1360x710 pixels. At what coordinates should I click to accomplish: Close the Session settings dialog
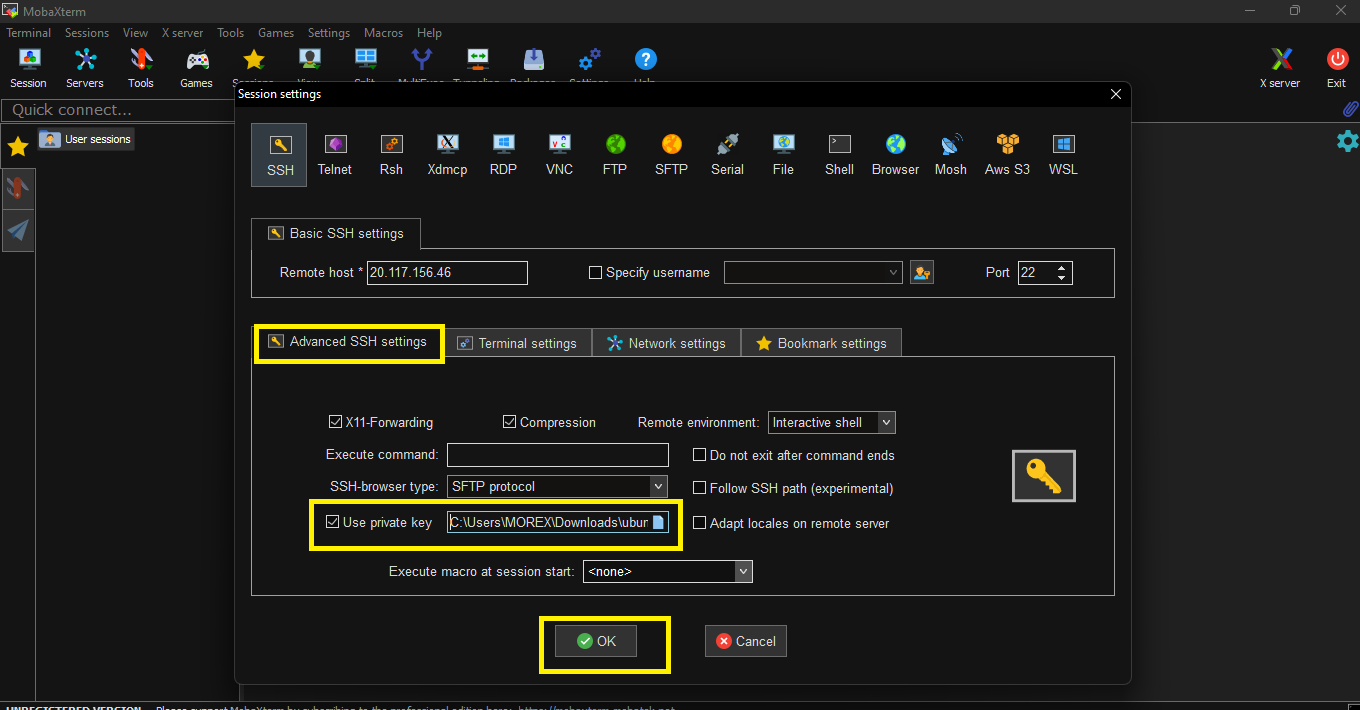1116,94
